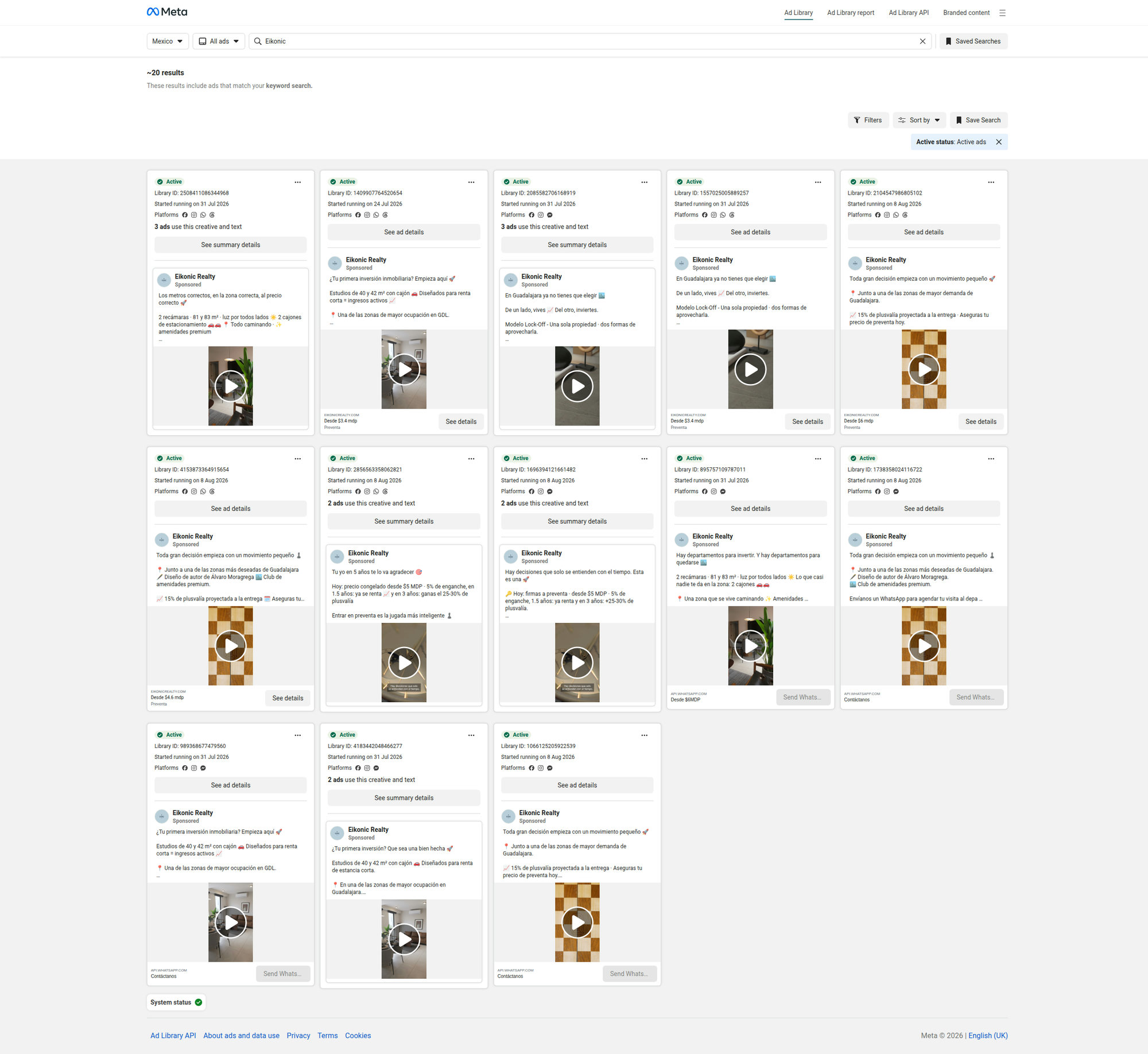See ad details for ad 1557025005889257
Screen dimensions: 1148x1054
click(751, 232)
